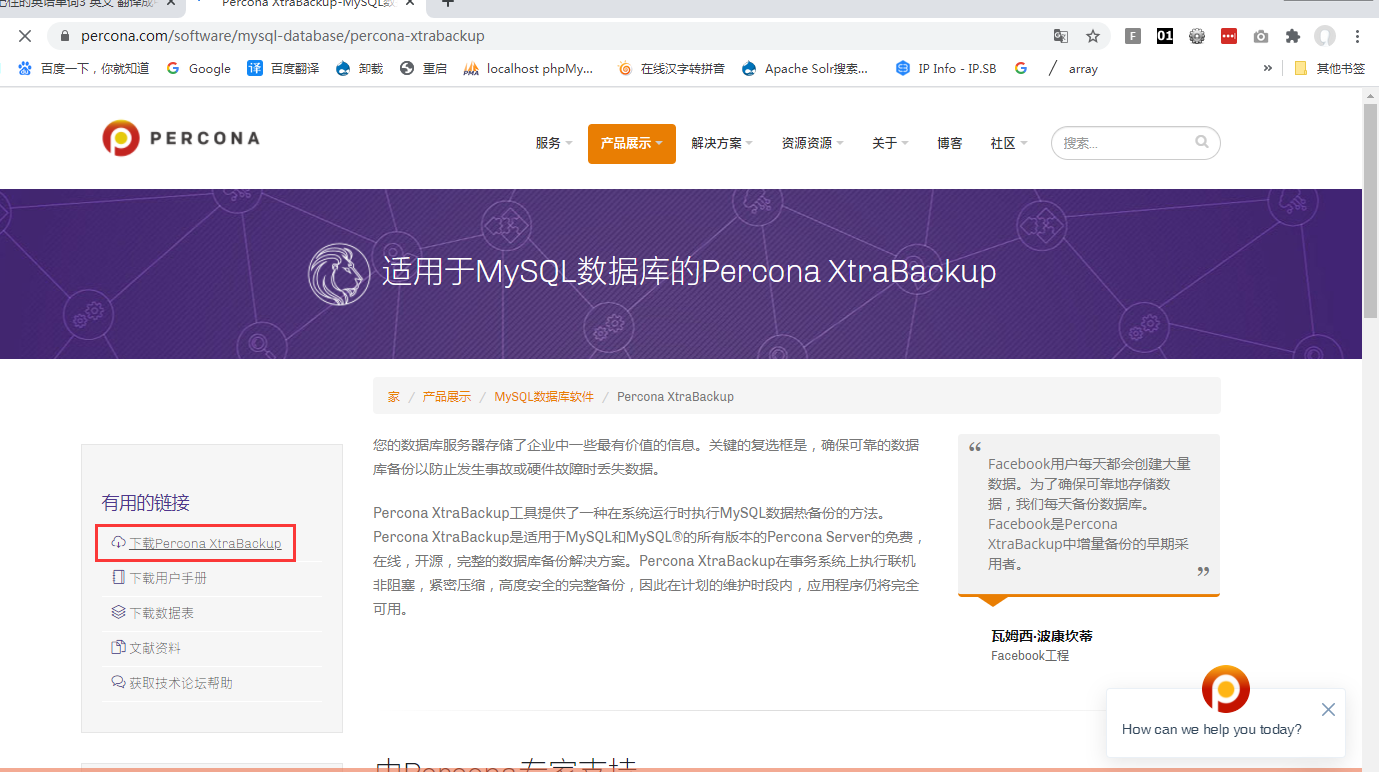Bookmark this page with the star icon
This screenshot has width=1379, height=772.
point(1093,36)
